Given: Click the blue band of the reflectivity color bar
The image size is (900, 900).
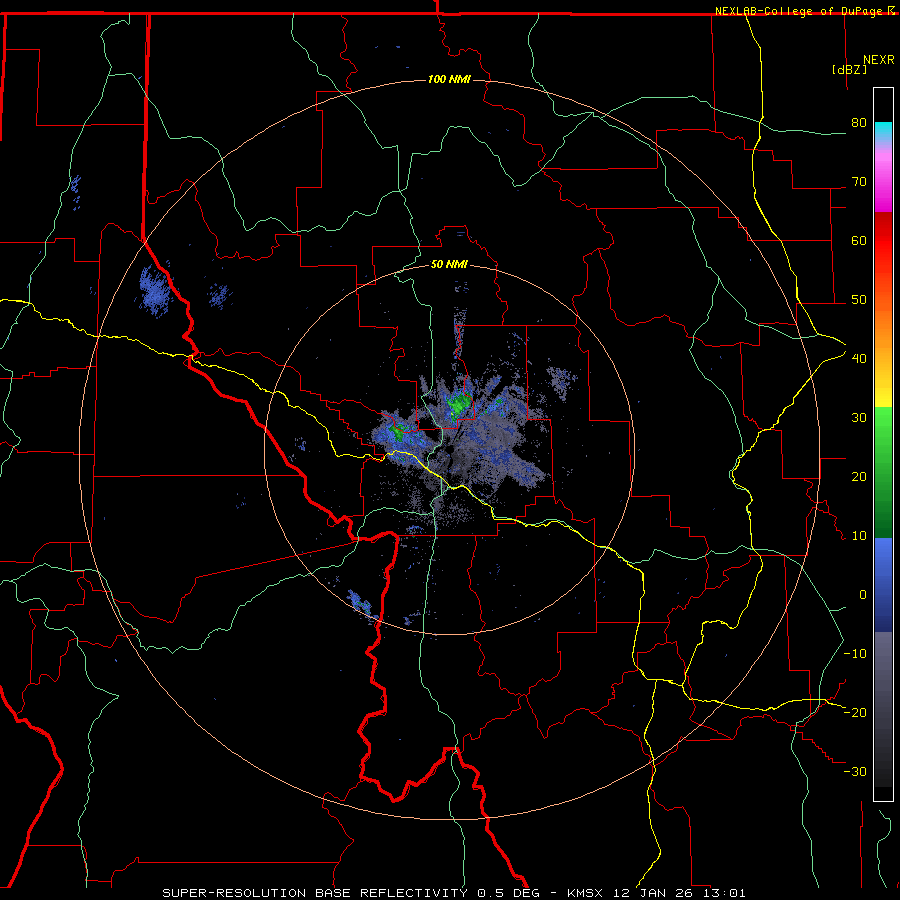Looking at the screenshot, I should click(883, 585).
